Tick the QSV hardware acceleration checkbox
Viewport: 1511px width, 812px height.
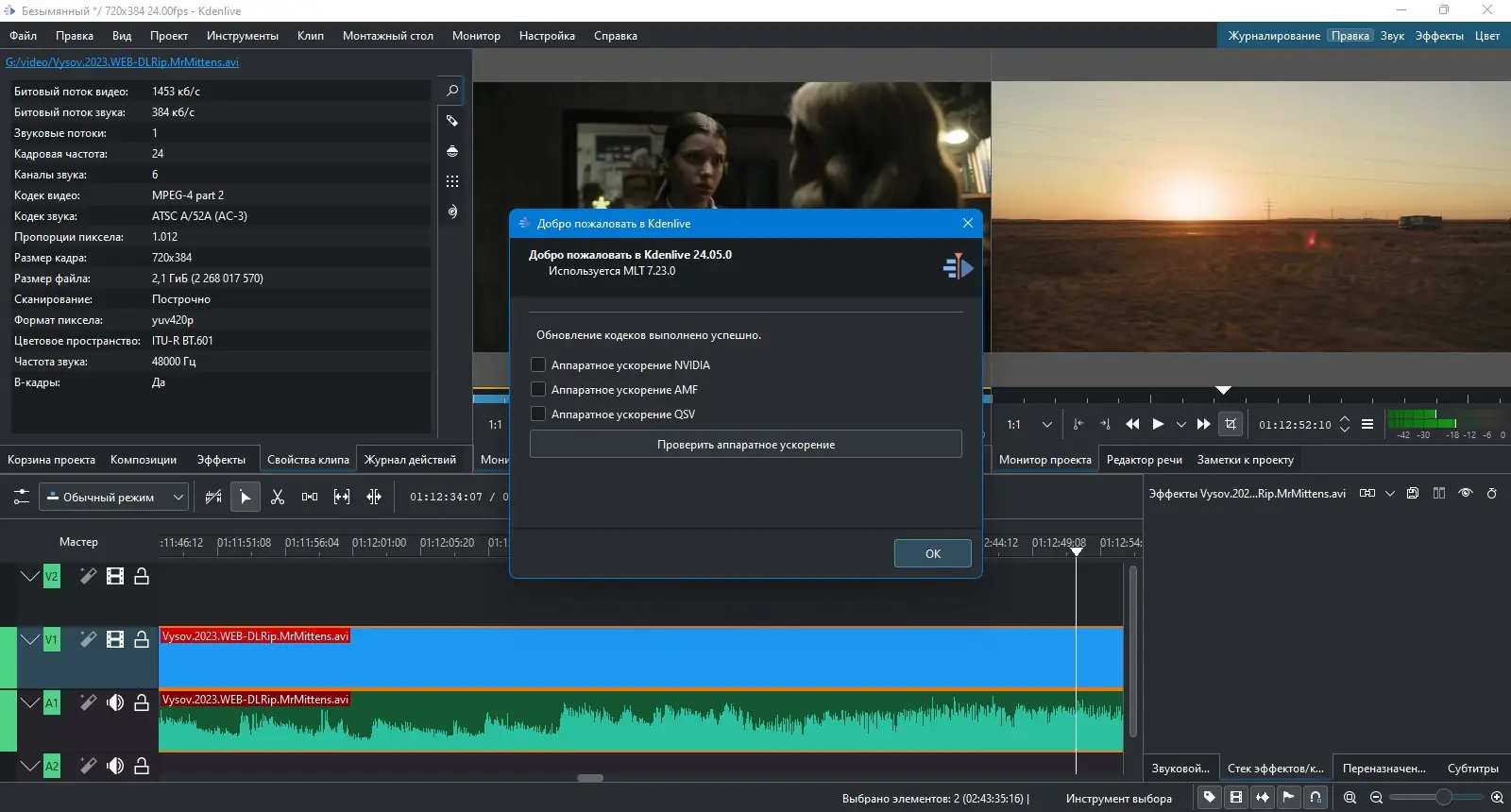pyautogui.click(x=538, y=414)
